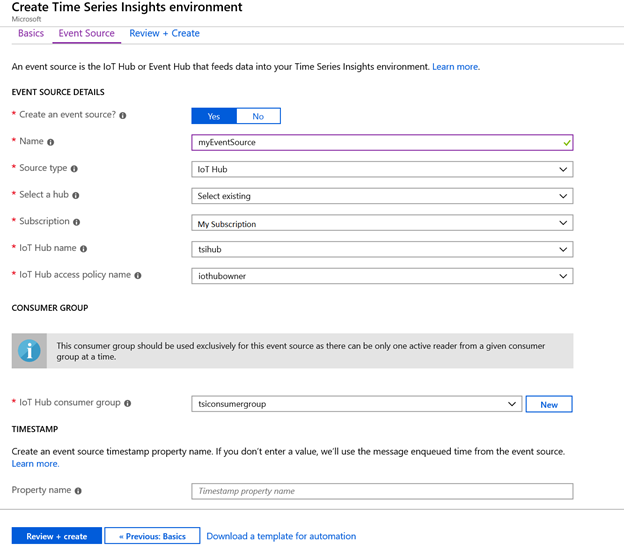Screen dimensions: 624x554
Task: Click info icon beside Select a hub
Action: (x=76, y=195)
